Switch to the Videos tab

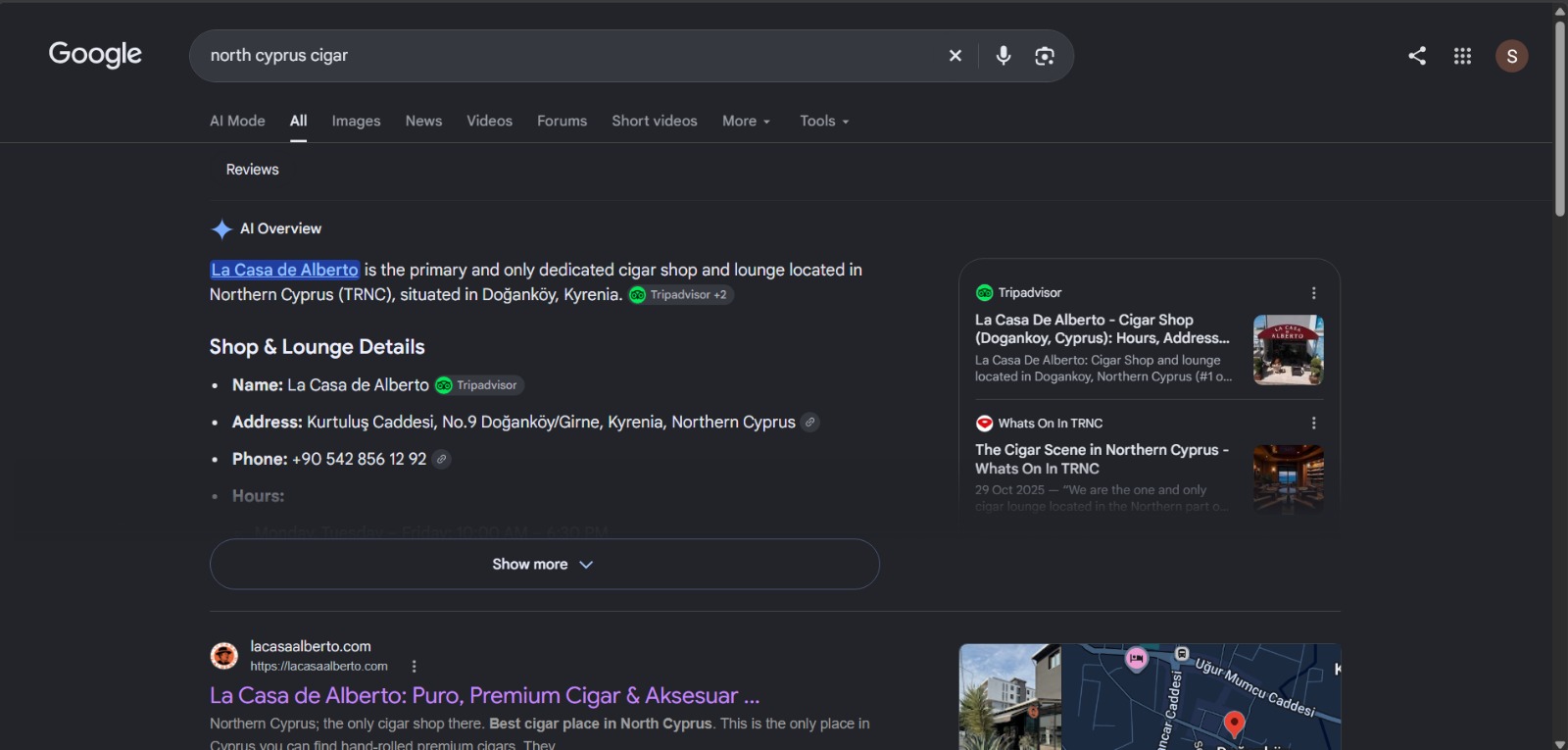[489, 122]
